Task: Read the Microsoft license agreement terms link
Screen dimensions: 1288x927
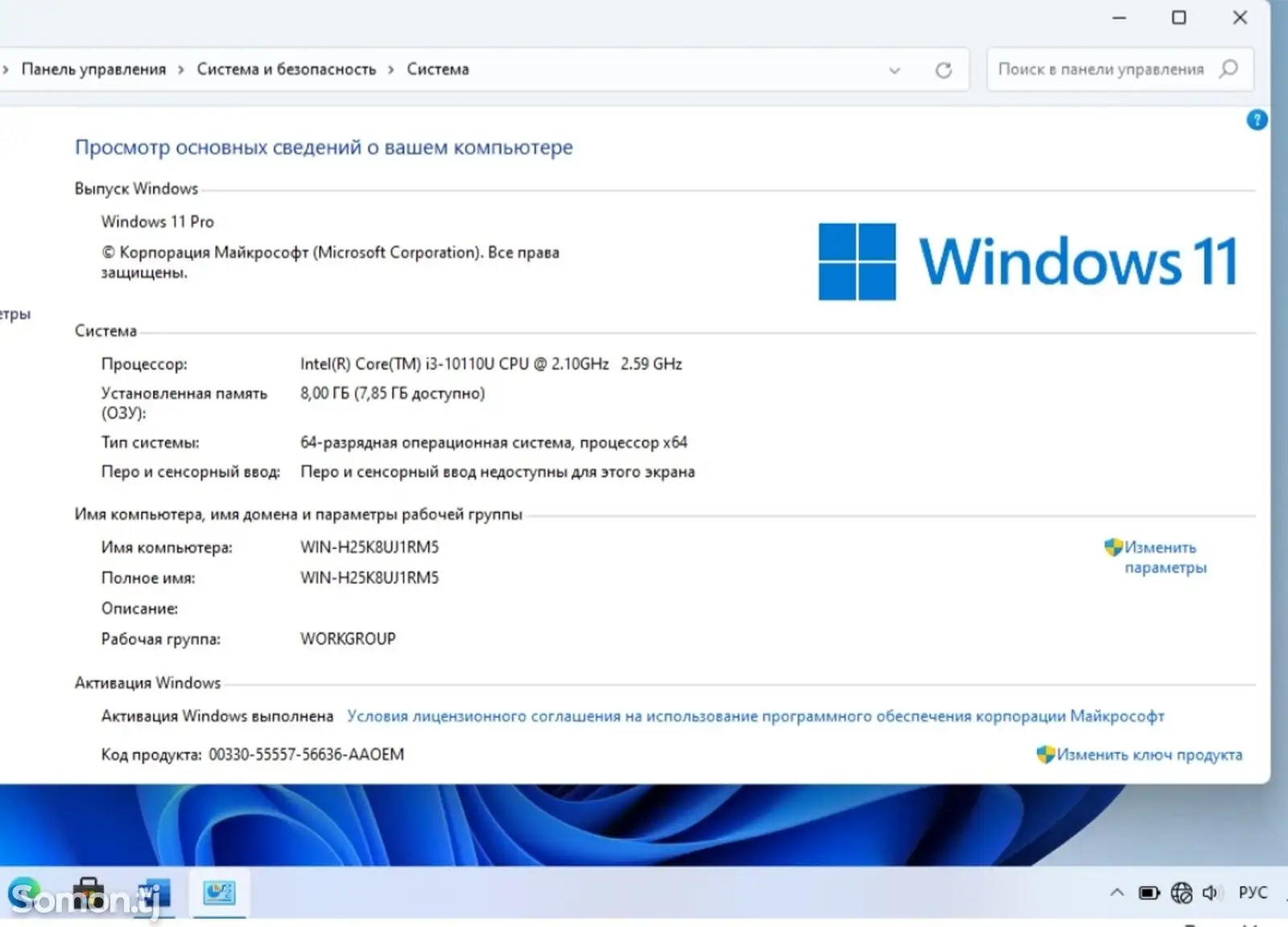Action: pos(755,716)
